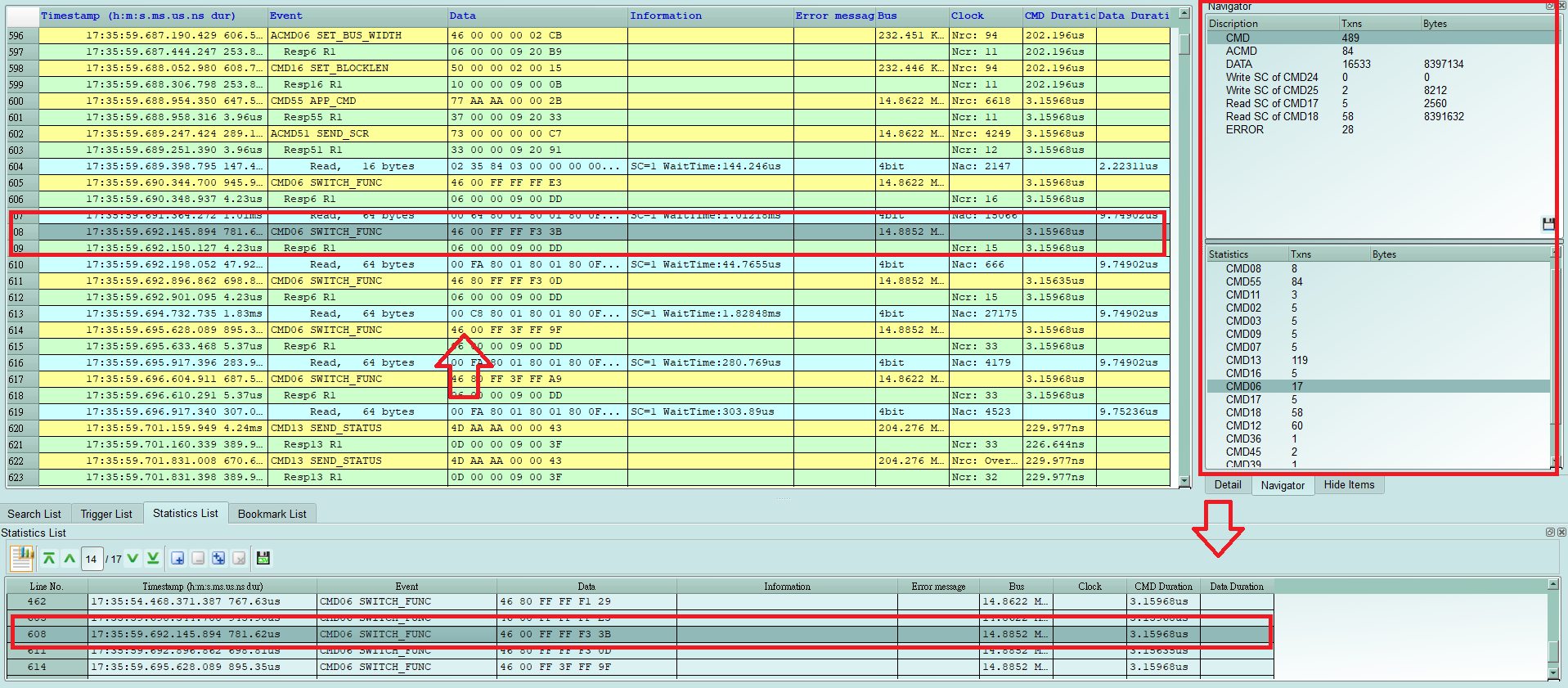Close the Statistics List panel
The height and width of the screenshot is (688, 1568).
1561,533
